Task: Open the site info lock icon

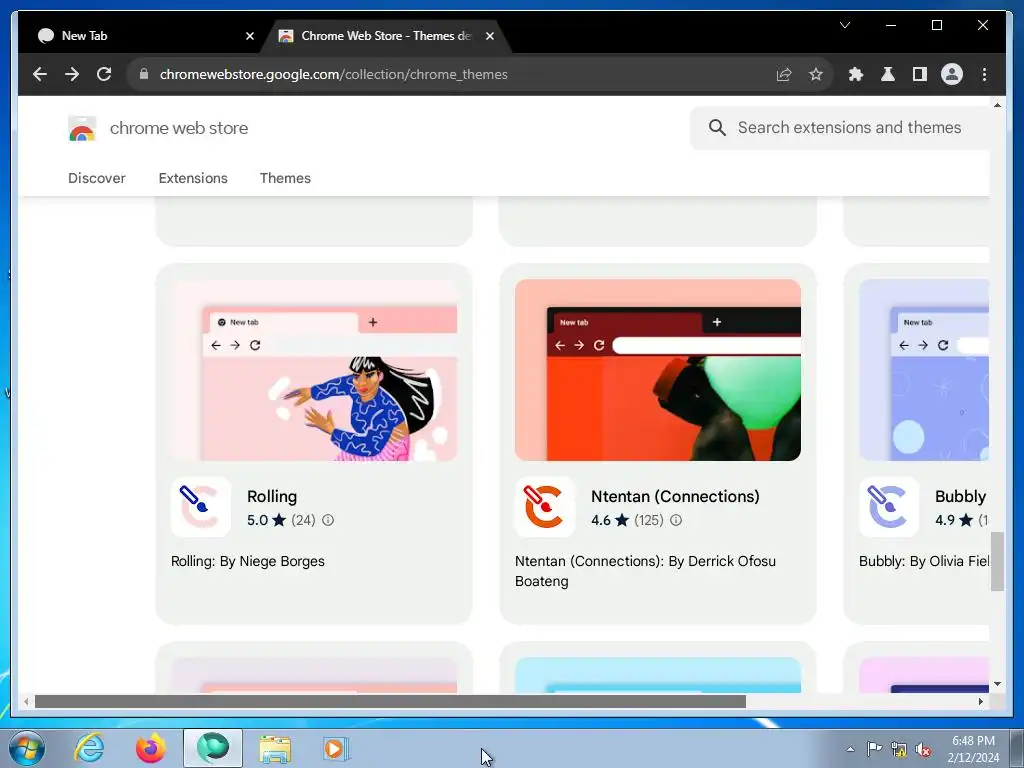Action: pos(144,74)
